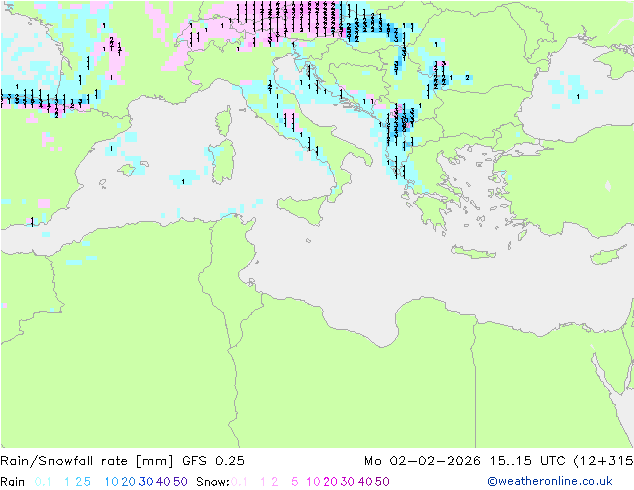Click the 'Rain' legend label
Viewport: 634px width, 490px height.
tap(13, 482)
